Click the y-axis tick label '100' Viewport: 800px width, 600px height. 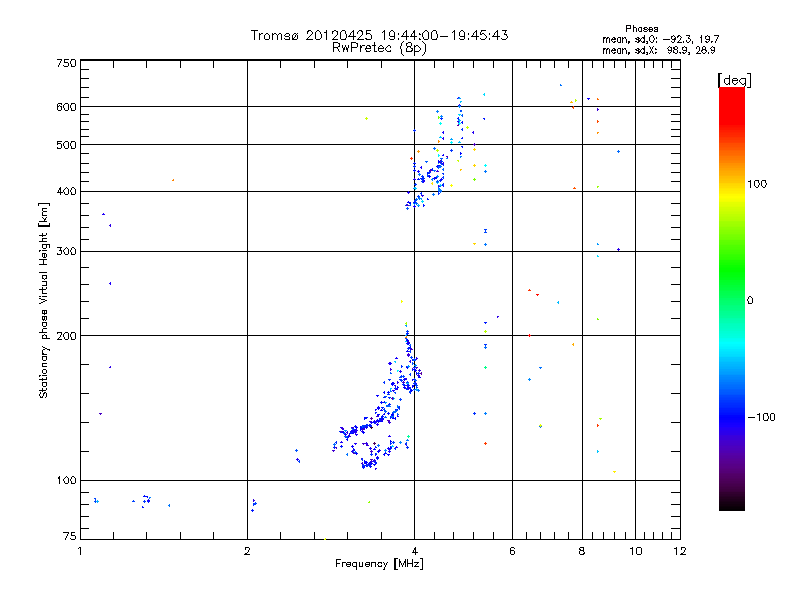[x=66, y=481]
